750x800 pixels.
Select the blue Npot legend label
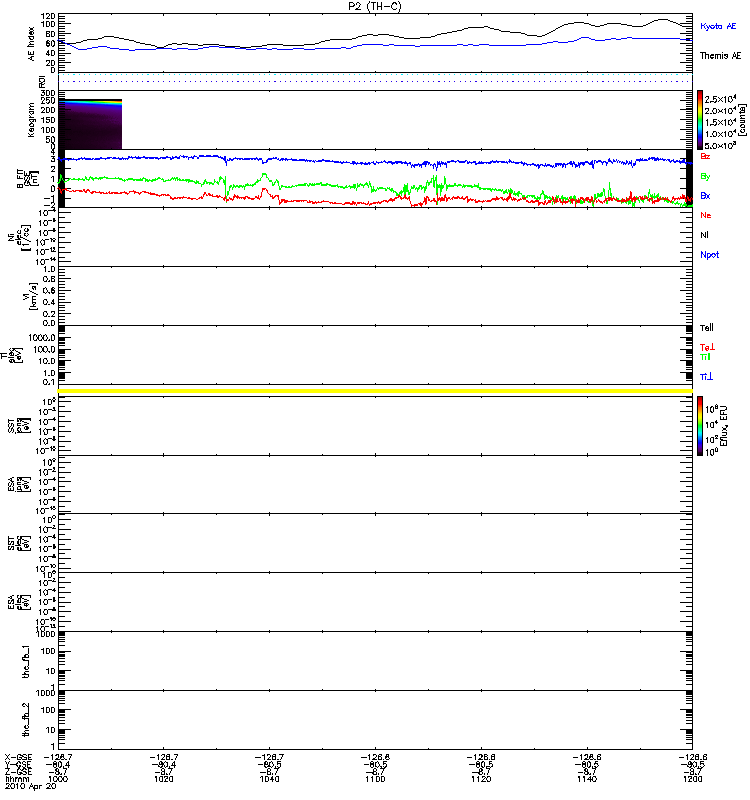[x=710, y=255]
